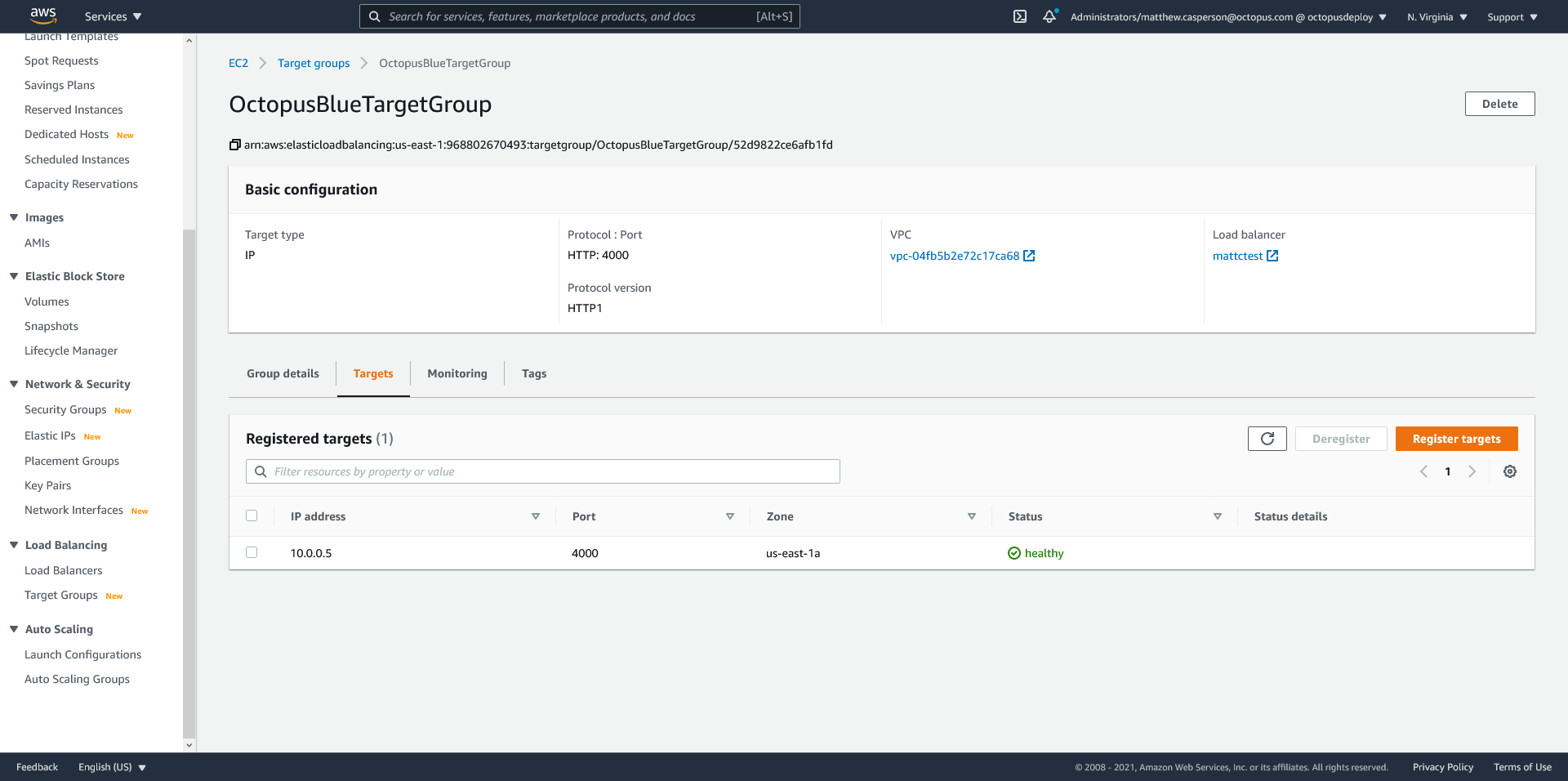Open the Services dropdown menu
1568x781 pixels.
coord(113,16)
